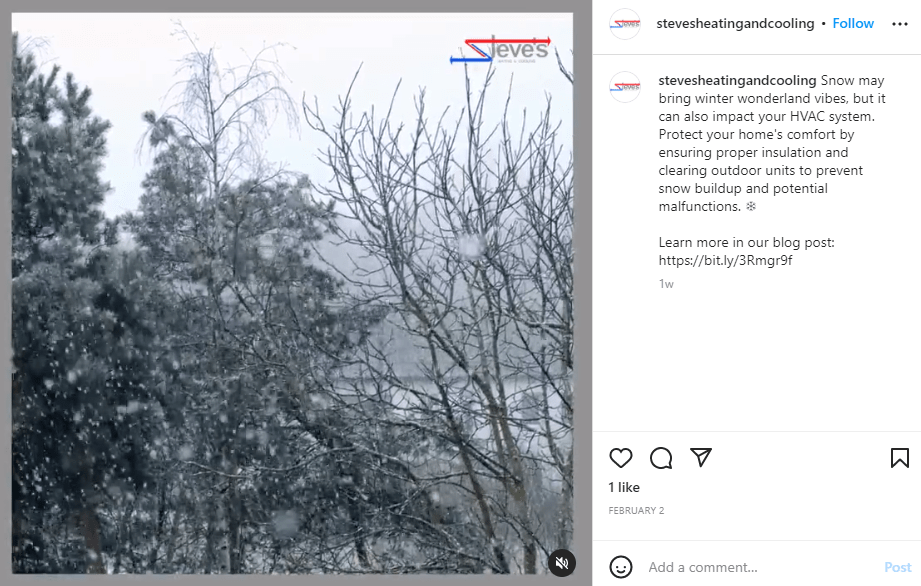Open emoji picker smiley icon
The width and height of the screenshot is (921, 586).
[621, 567]
